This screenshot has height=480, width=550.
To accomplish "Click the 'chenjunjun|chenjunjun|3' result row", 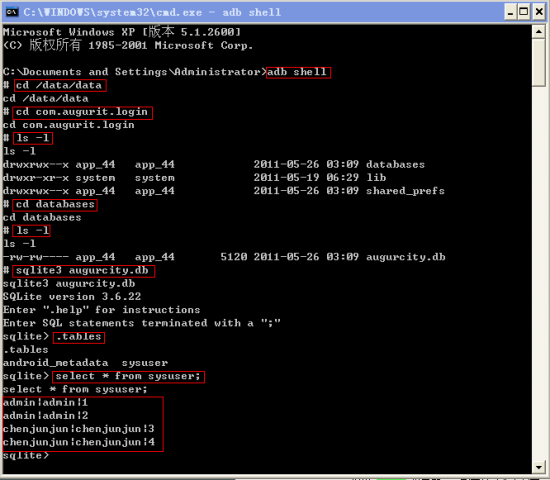I will tap(79, 429).
